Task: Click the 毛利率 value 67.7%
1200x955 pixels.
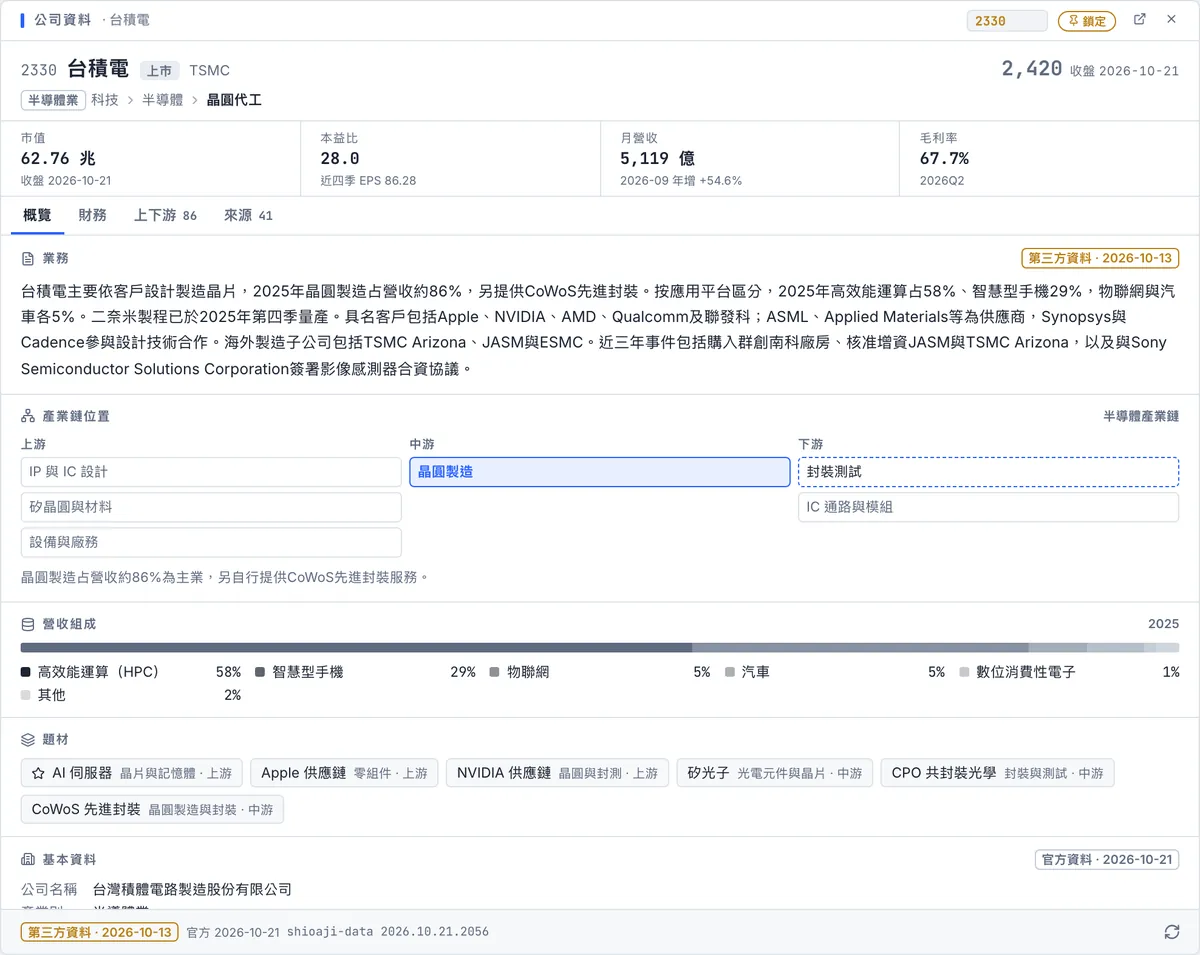Action: 944,159
